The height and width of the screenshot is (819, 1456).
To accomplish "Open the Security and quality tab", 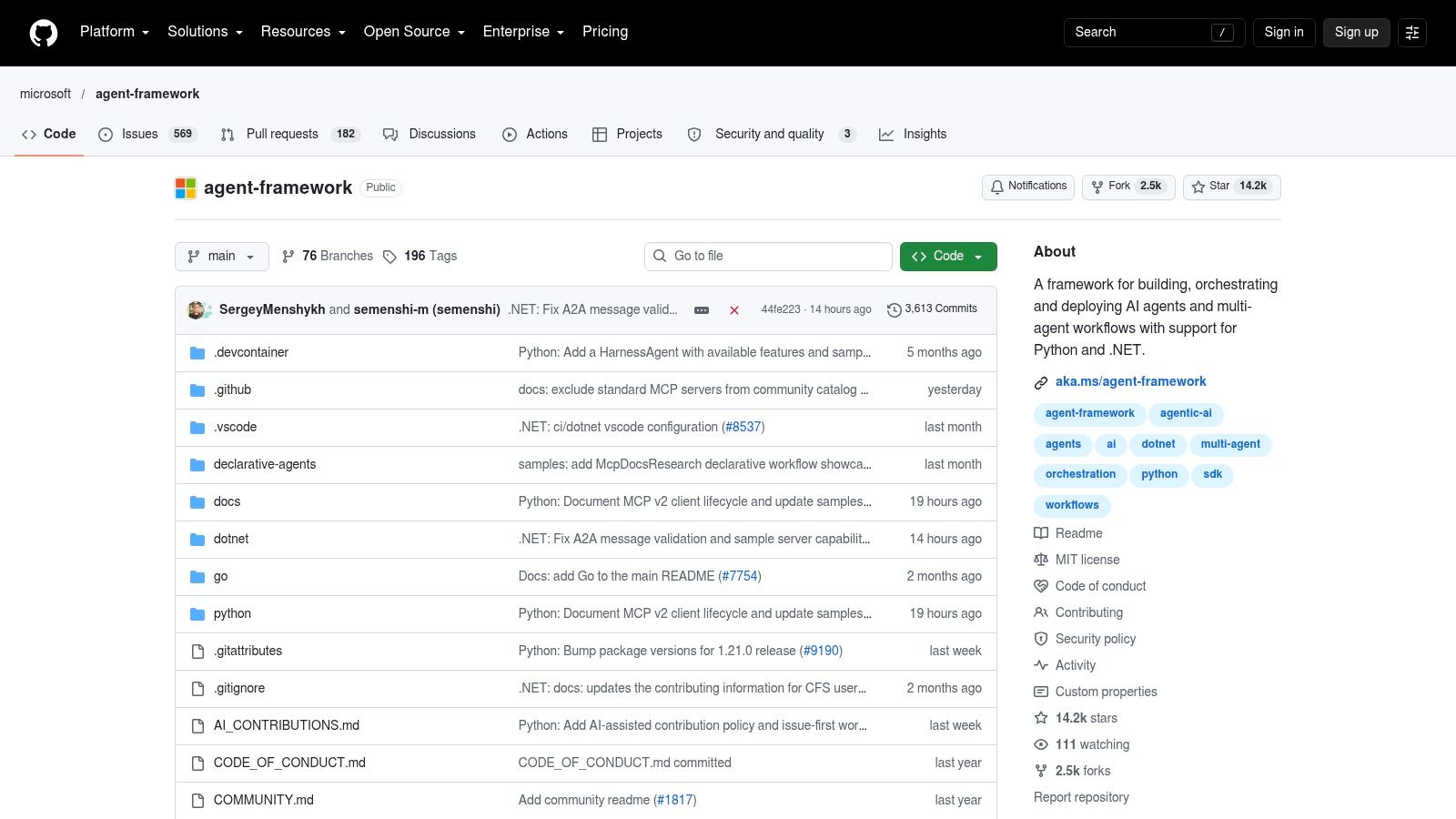I will tap(772, 134).
